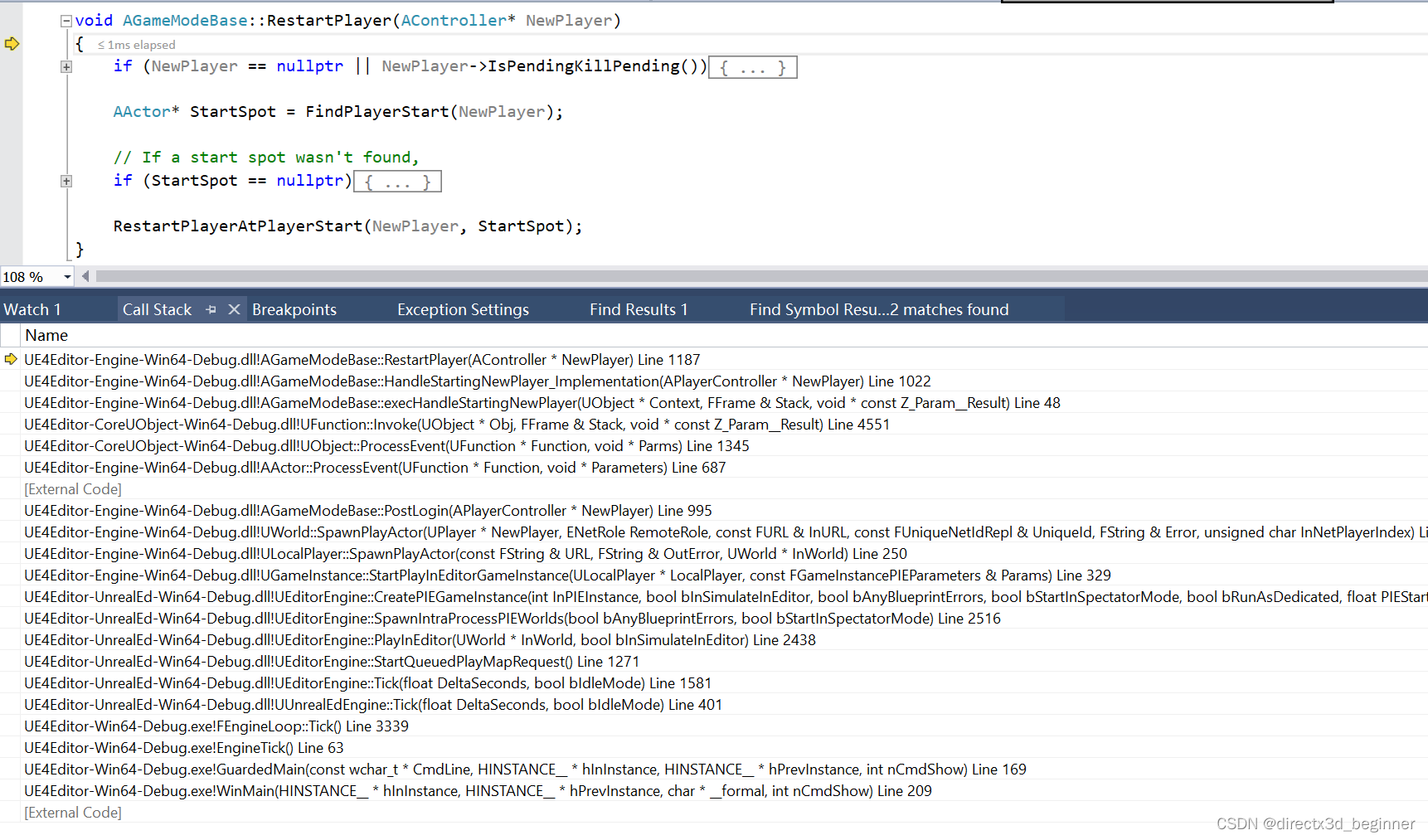Select StartQueuedPlayMapRequest Line 1271 frame

tap(332, 662)
